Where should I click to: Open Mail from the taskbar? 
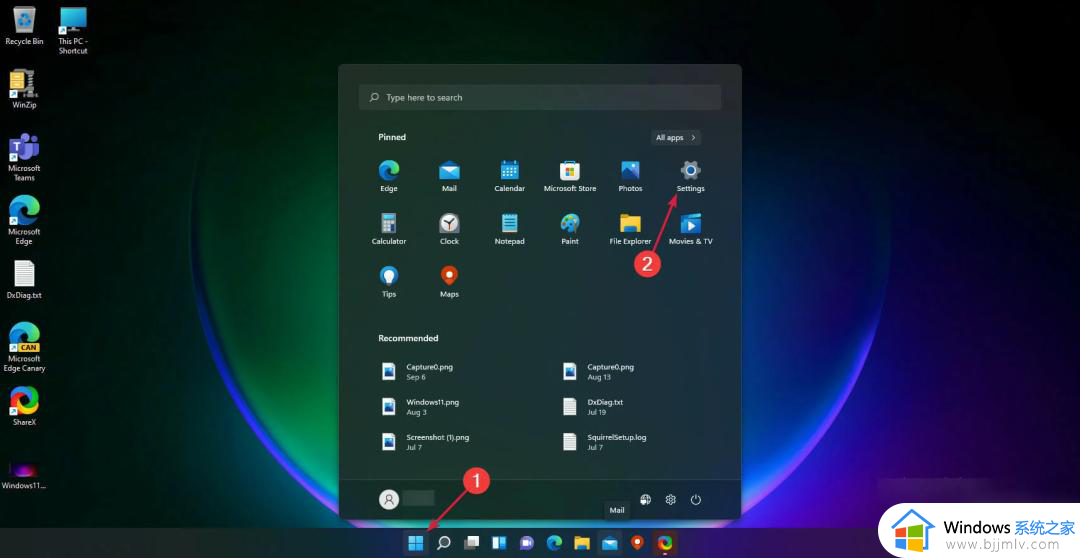[x=610, y=544]
